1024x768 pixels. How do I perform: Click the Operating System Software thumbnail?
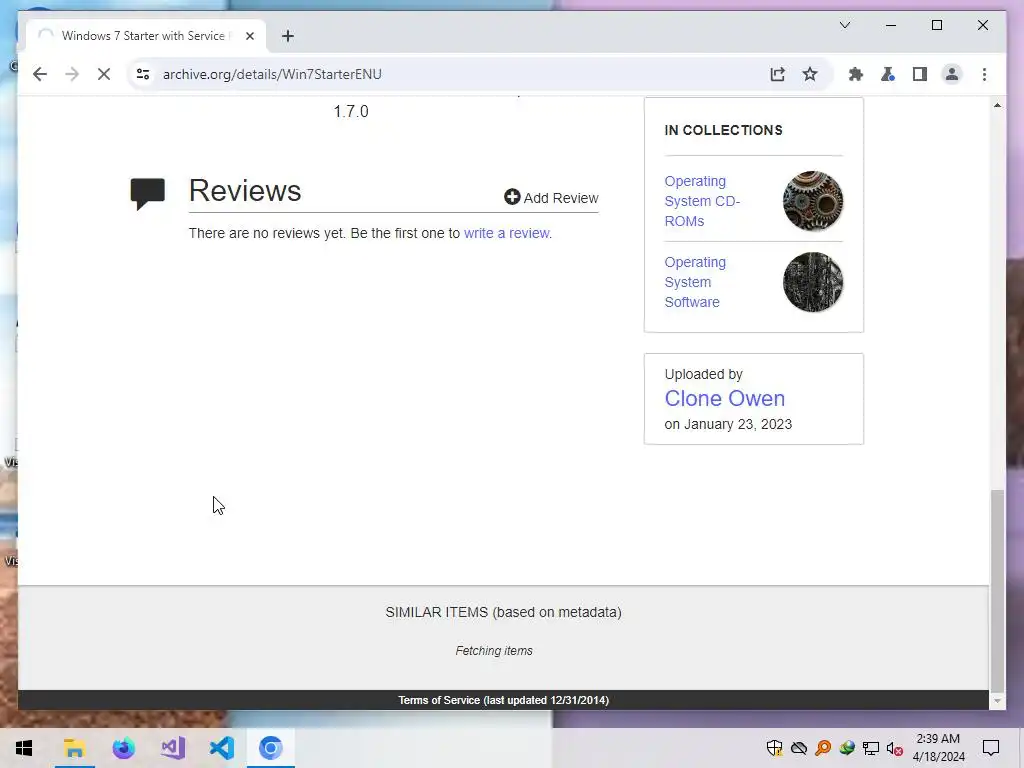point(812,282)
